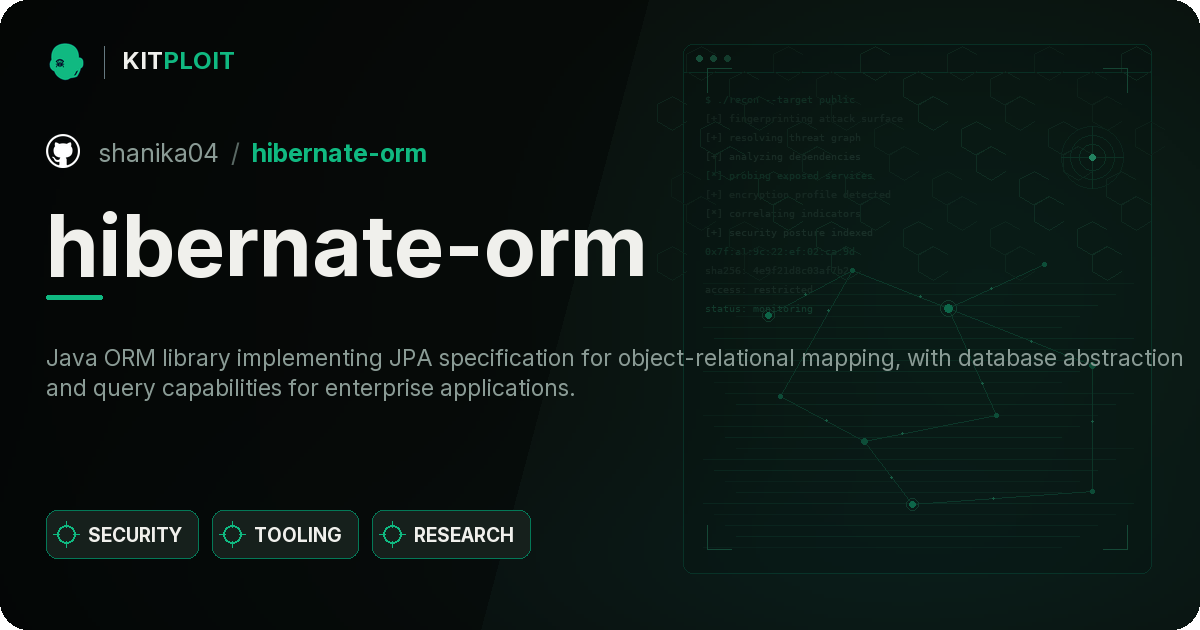
Task: Click the KITPLOIT brand name text
Action: pos(178,61)
